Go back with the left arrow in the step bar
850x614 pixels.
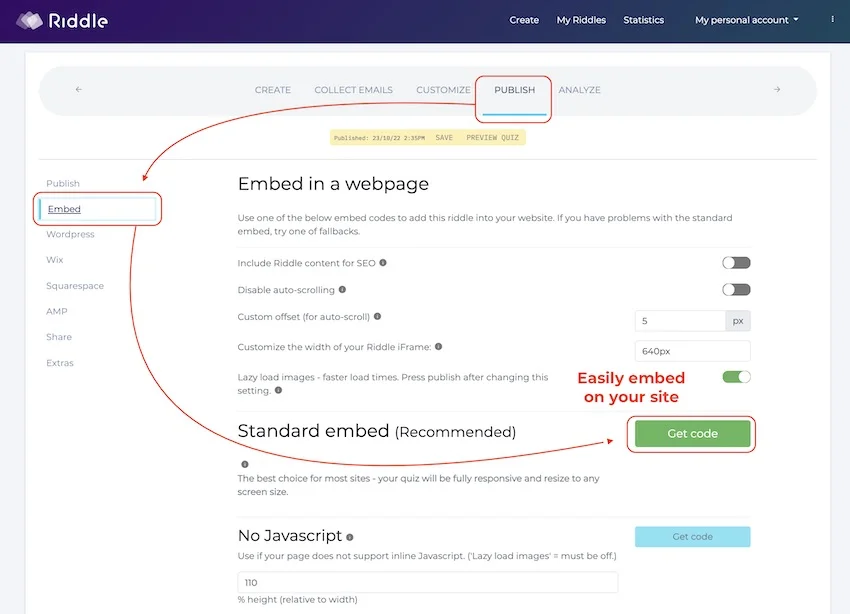click(79, 89)
